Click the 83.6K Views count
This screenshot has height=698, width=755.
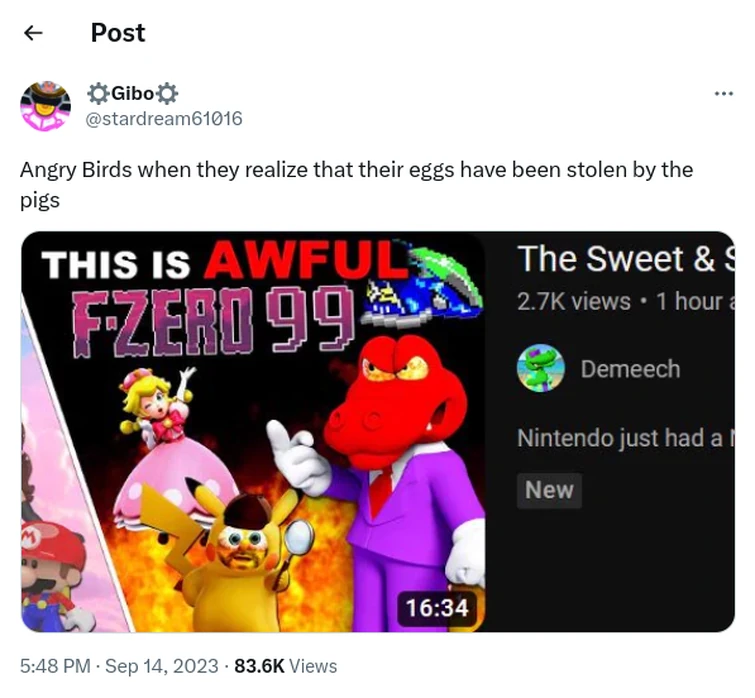pos(285,666)
